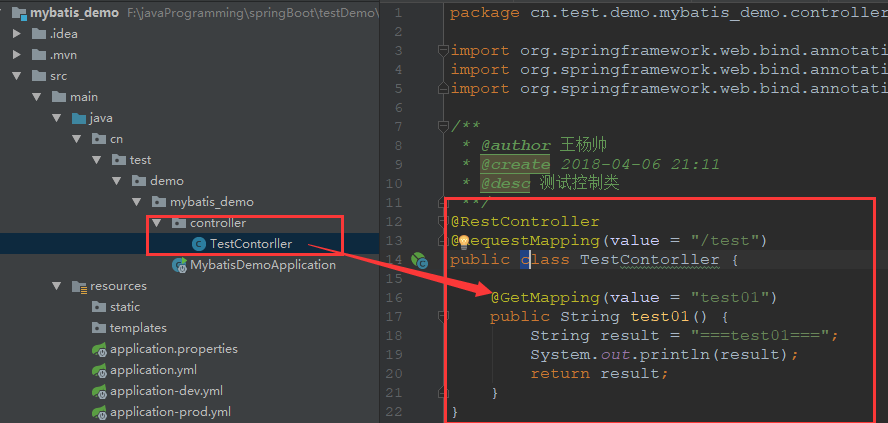
Task: Collapse the java folder arrow
Action: (57, 118)
